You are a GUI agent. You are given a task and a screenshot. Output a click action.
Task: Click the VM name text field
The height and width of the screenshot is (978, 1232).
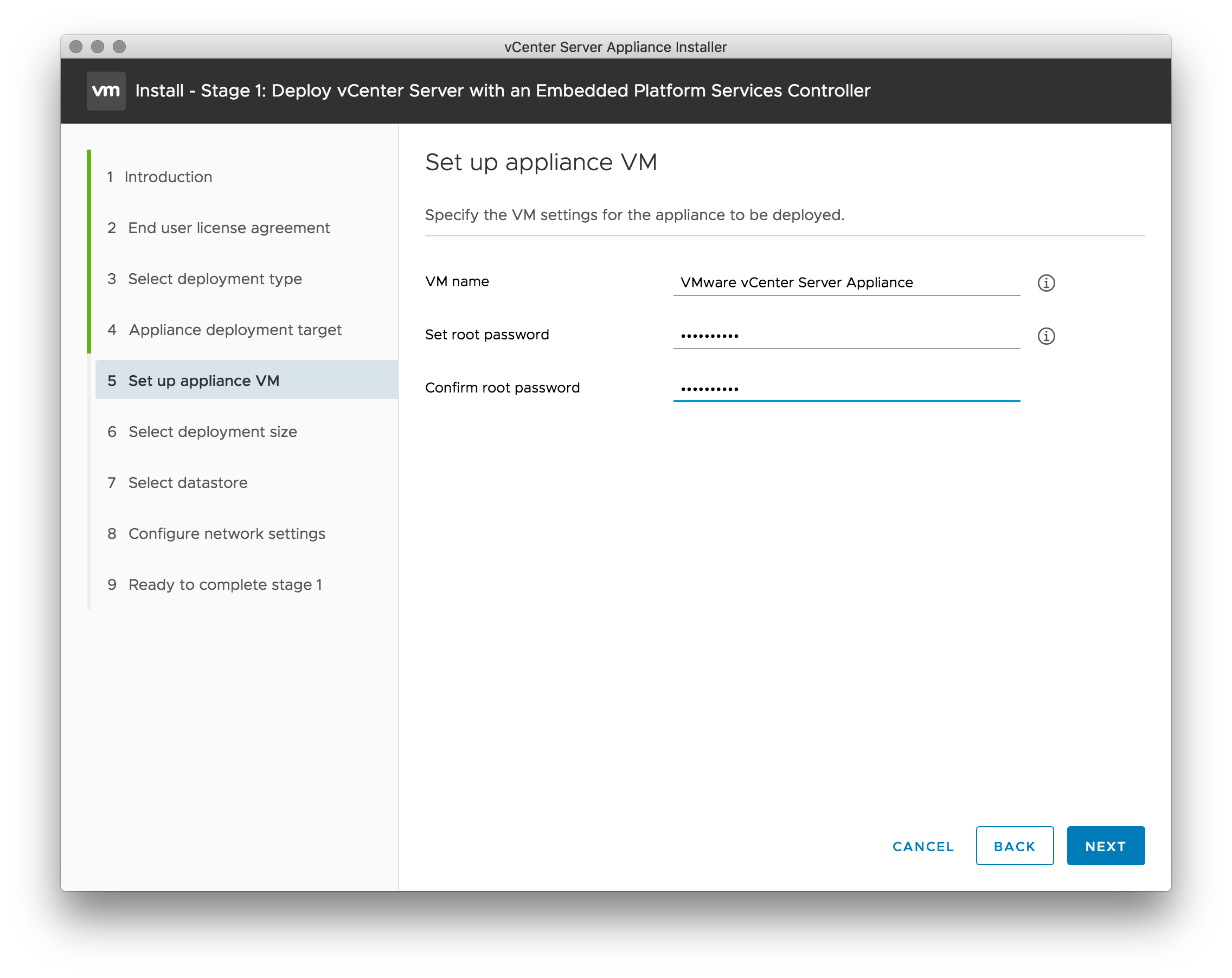pos(846,283)
